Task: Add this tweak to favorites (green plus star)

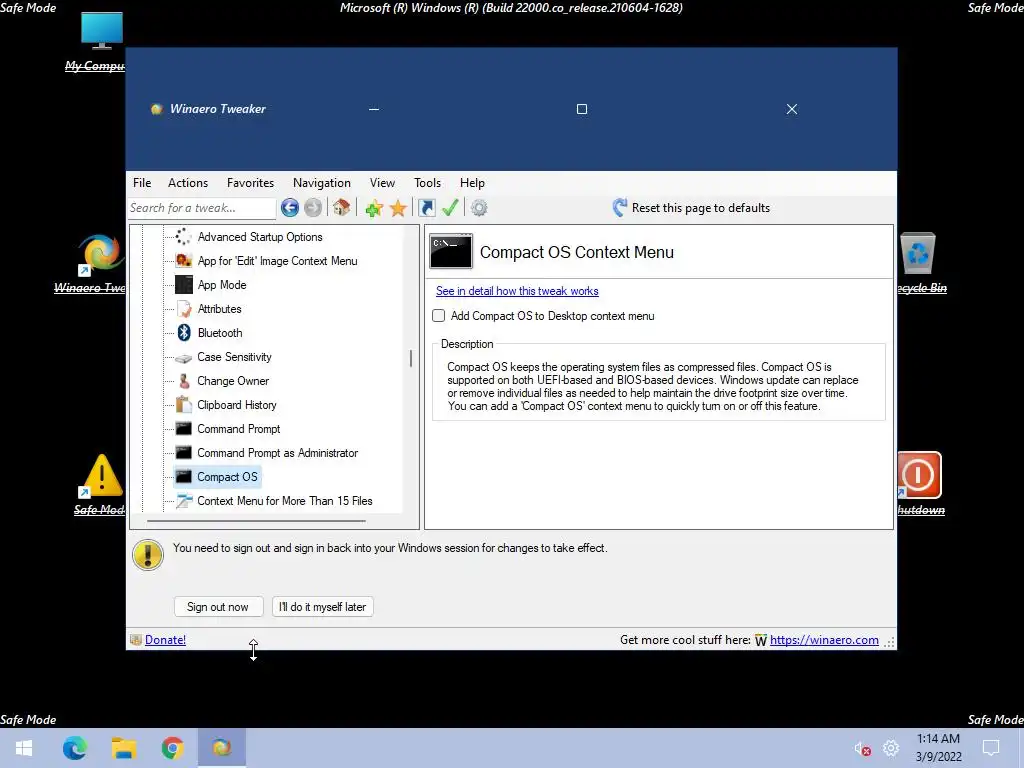Action: coord(374,208)
